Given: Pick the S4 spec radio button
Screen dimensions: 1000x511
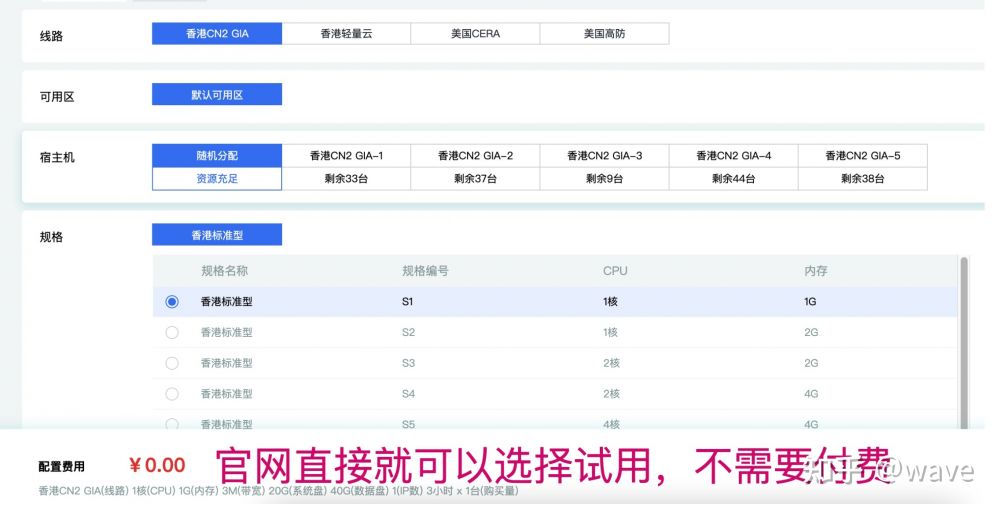Looking at the screenshot, I should [172, 394].
